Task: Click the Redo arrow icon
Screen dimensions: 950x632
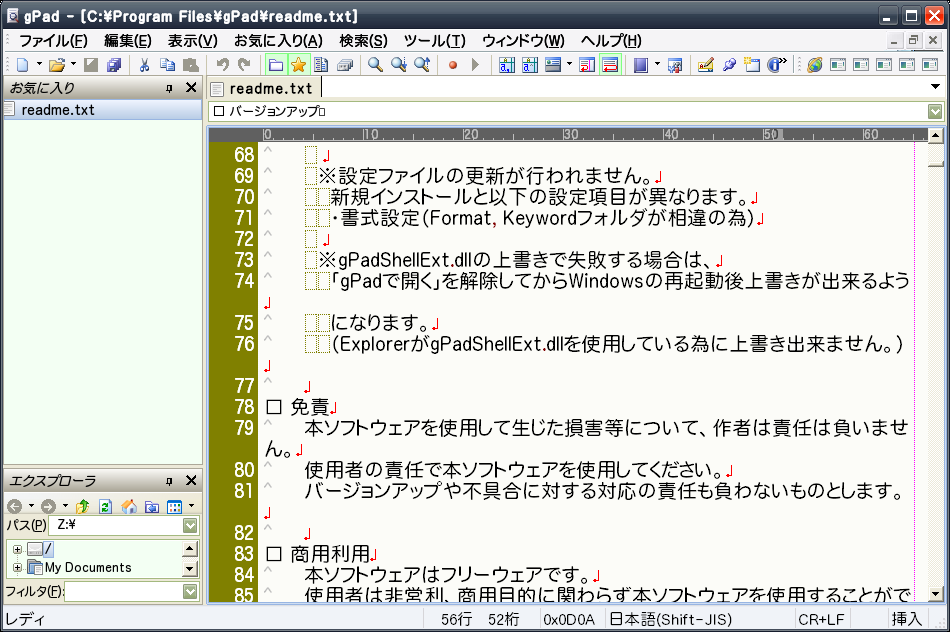Action: (x=244, y=64)
